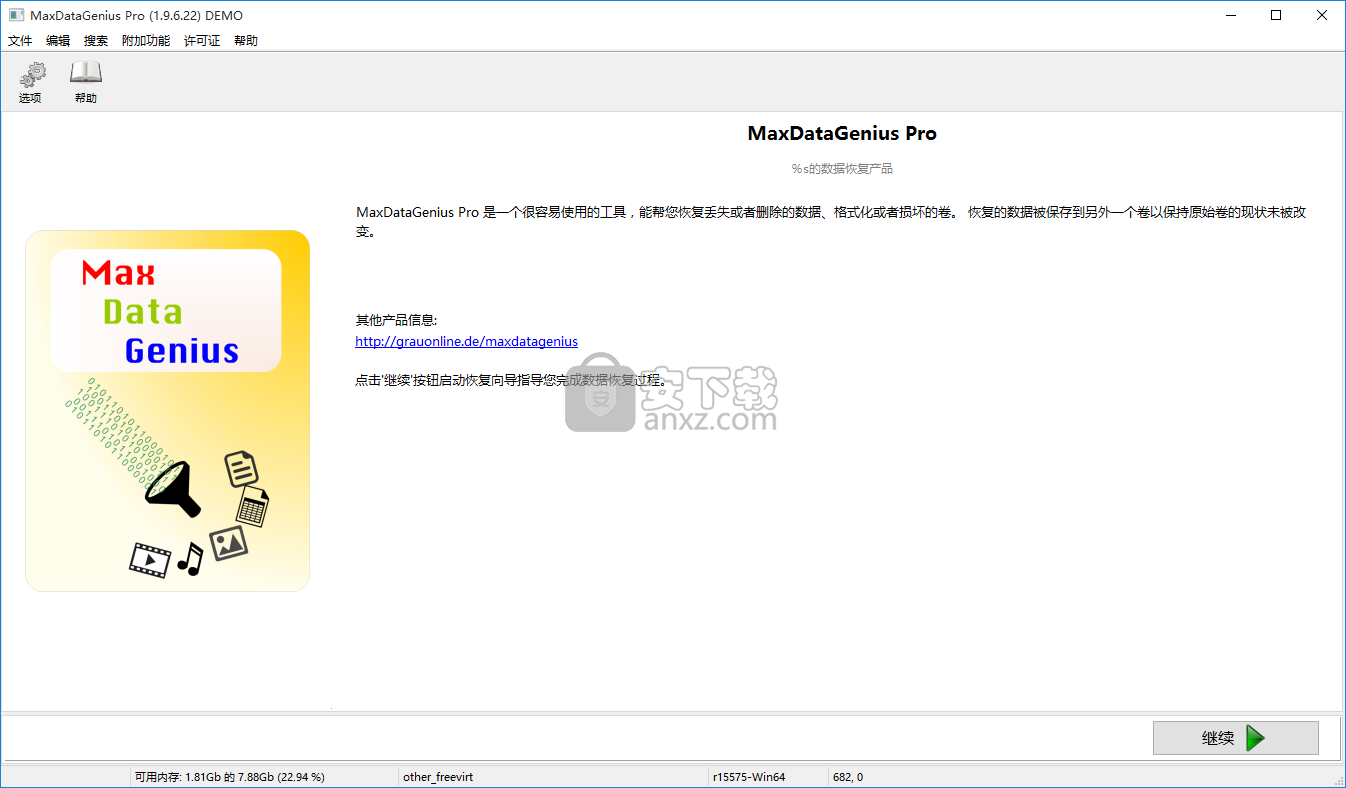Minimize the MaxDataGenius Pro window
Screen dimensions: 1346x788
point(1230,15)
